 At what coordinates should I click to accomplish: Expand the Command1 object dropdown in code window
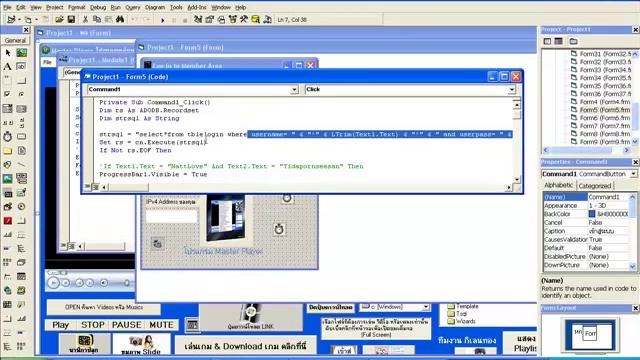(294, 89)
